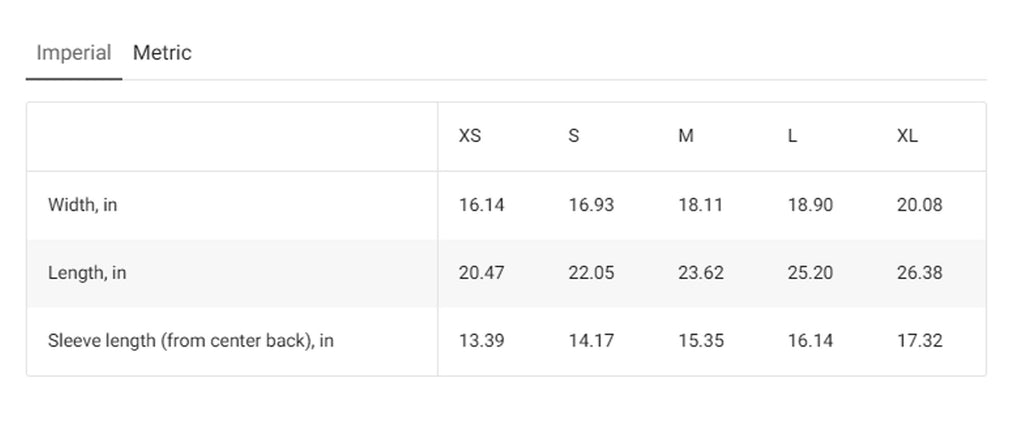This screenshot has width=1024, height=431.
Task: Click the XS width value 16.14
Action: point(481,205)
